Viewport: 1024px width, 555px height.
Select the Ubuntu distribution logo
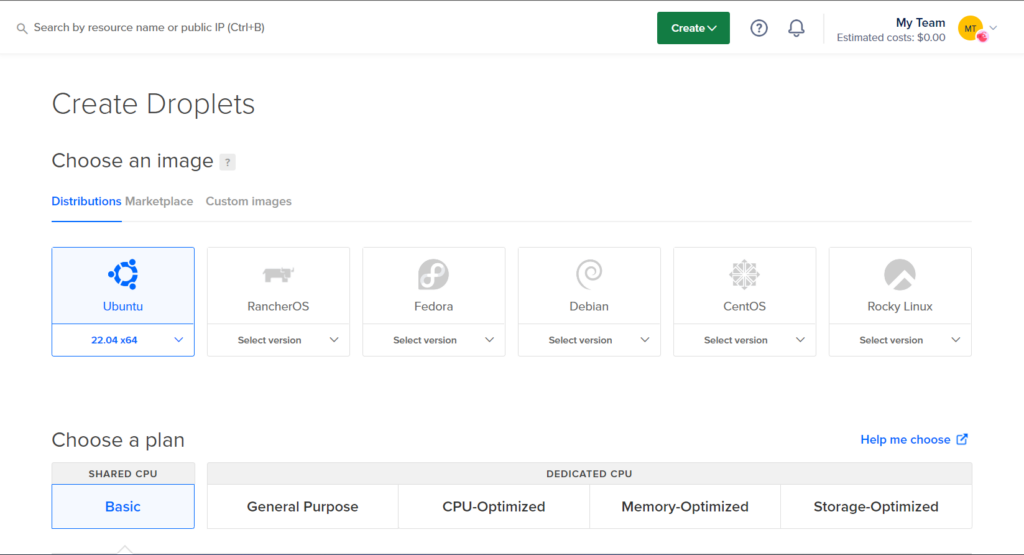pyautogui.click(x=123, y=274)
